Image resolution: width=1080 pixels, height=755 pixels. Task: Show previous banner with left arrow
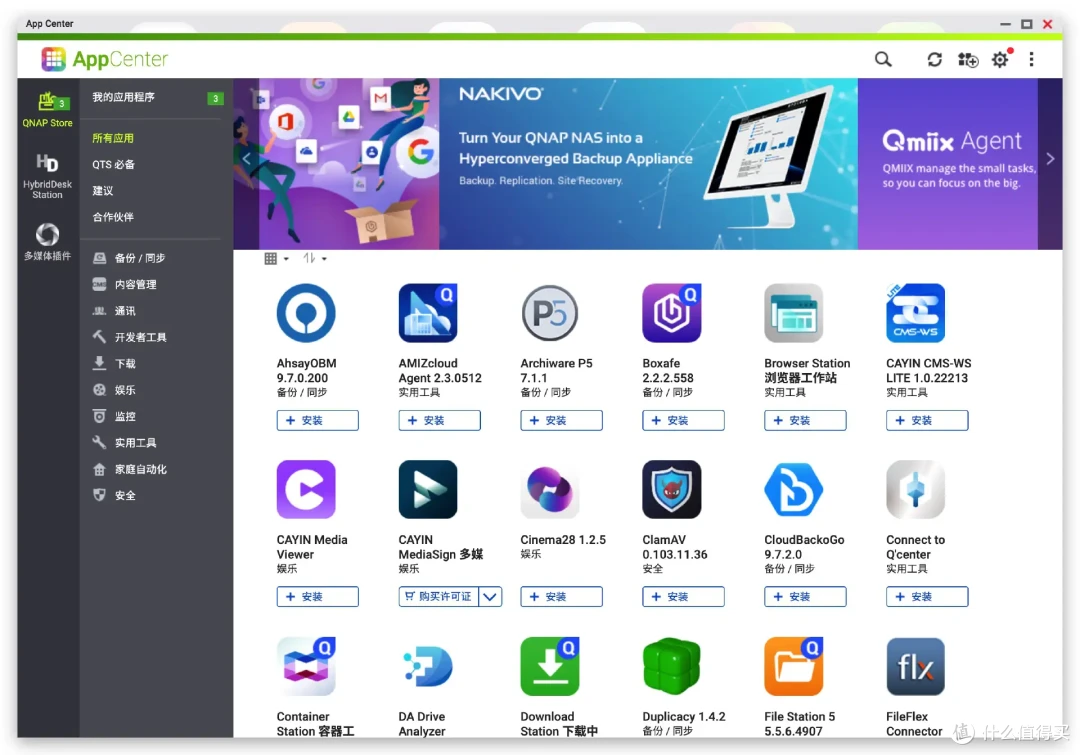click(247, 158)
